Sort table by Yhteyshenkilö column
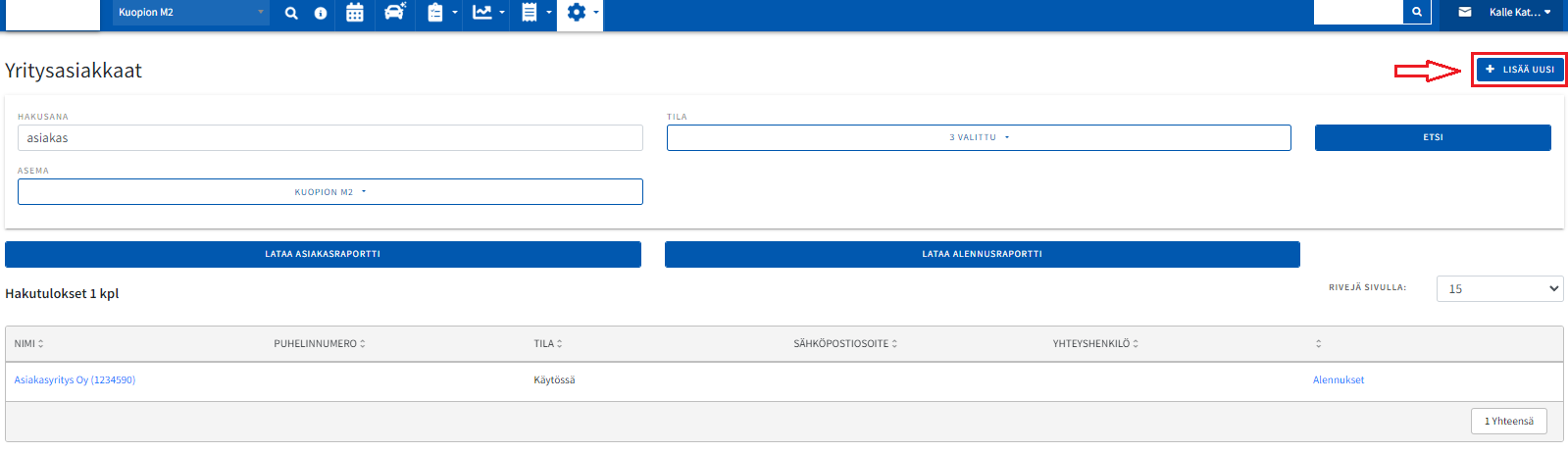1568x453 pixels. [1095, 344]
